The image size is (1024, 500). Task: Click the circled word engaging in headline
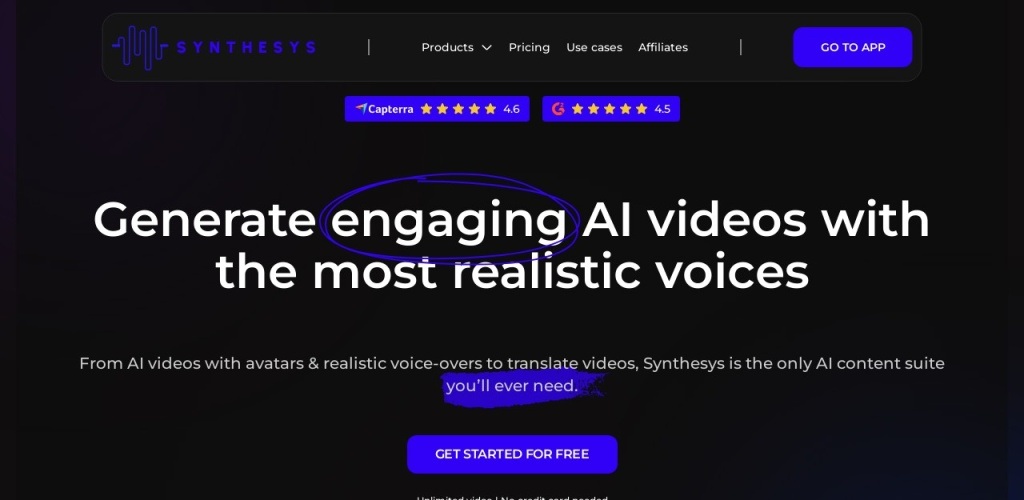448,222
